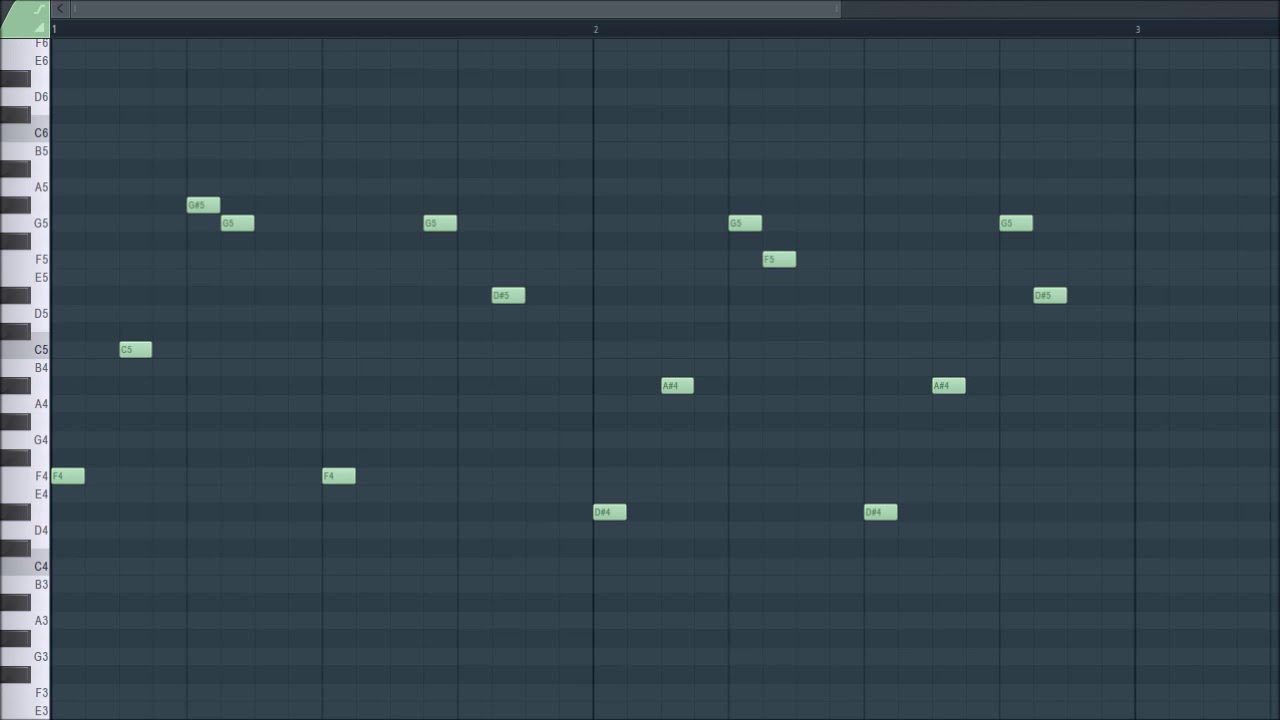Select the C5 note in bar 1
The height and width of the screenshot is (720, 1280).
[135, 349]
